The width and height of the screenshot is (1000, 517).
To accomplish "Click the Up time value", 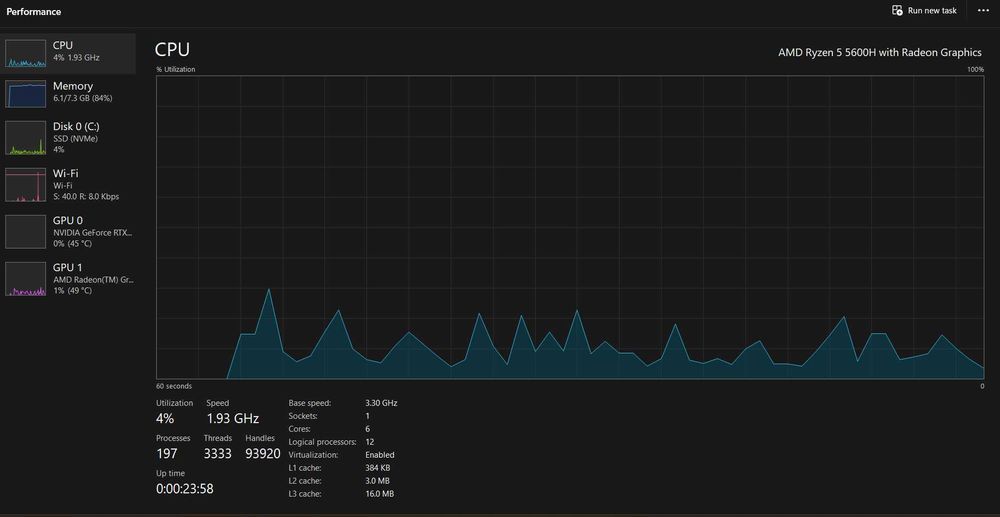I will pos(185,490).
